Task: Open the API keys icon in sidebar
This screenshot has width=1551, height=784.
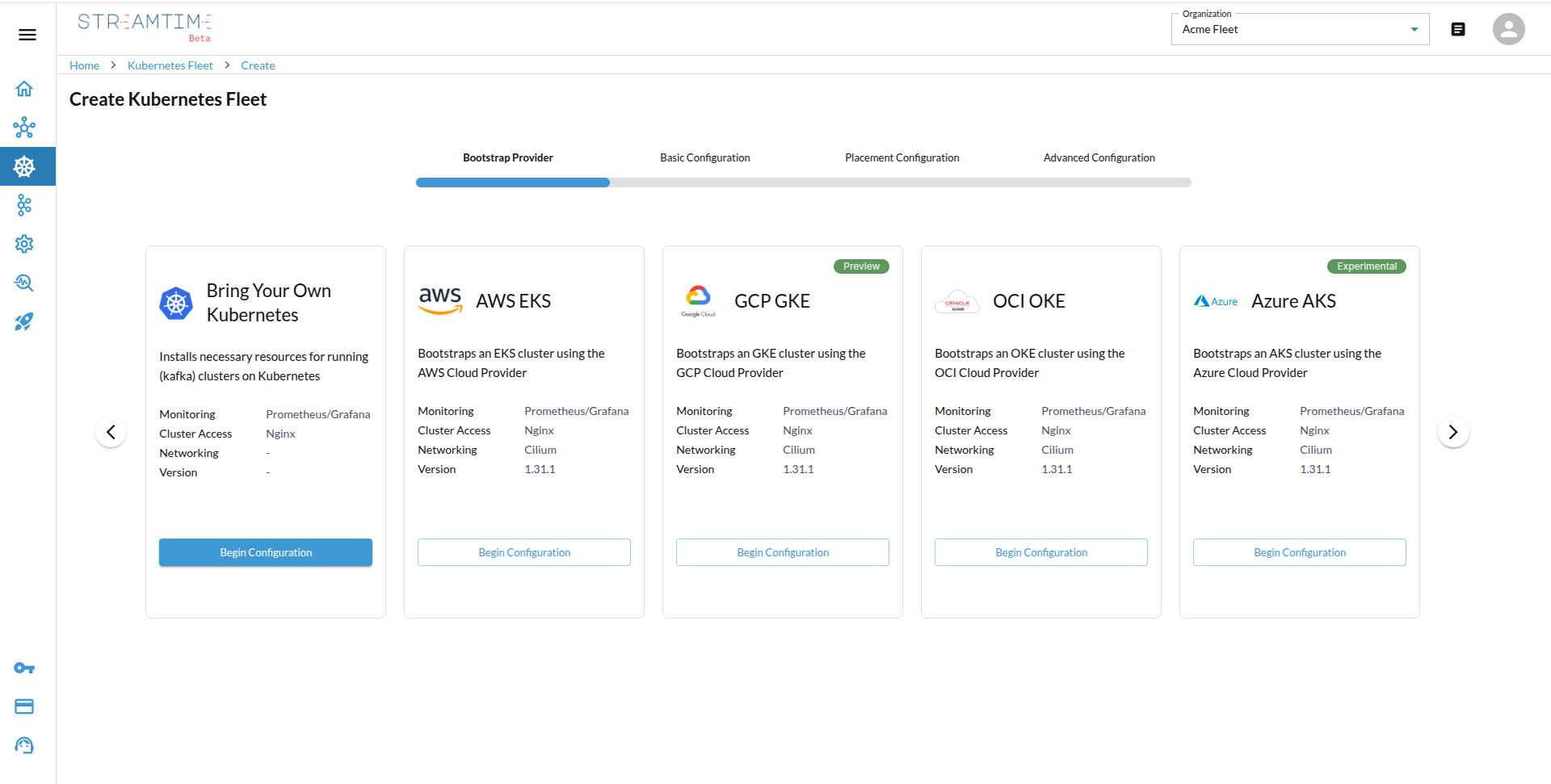Action: [24, 668]
